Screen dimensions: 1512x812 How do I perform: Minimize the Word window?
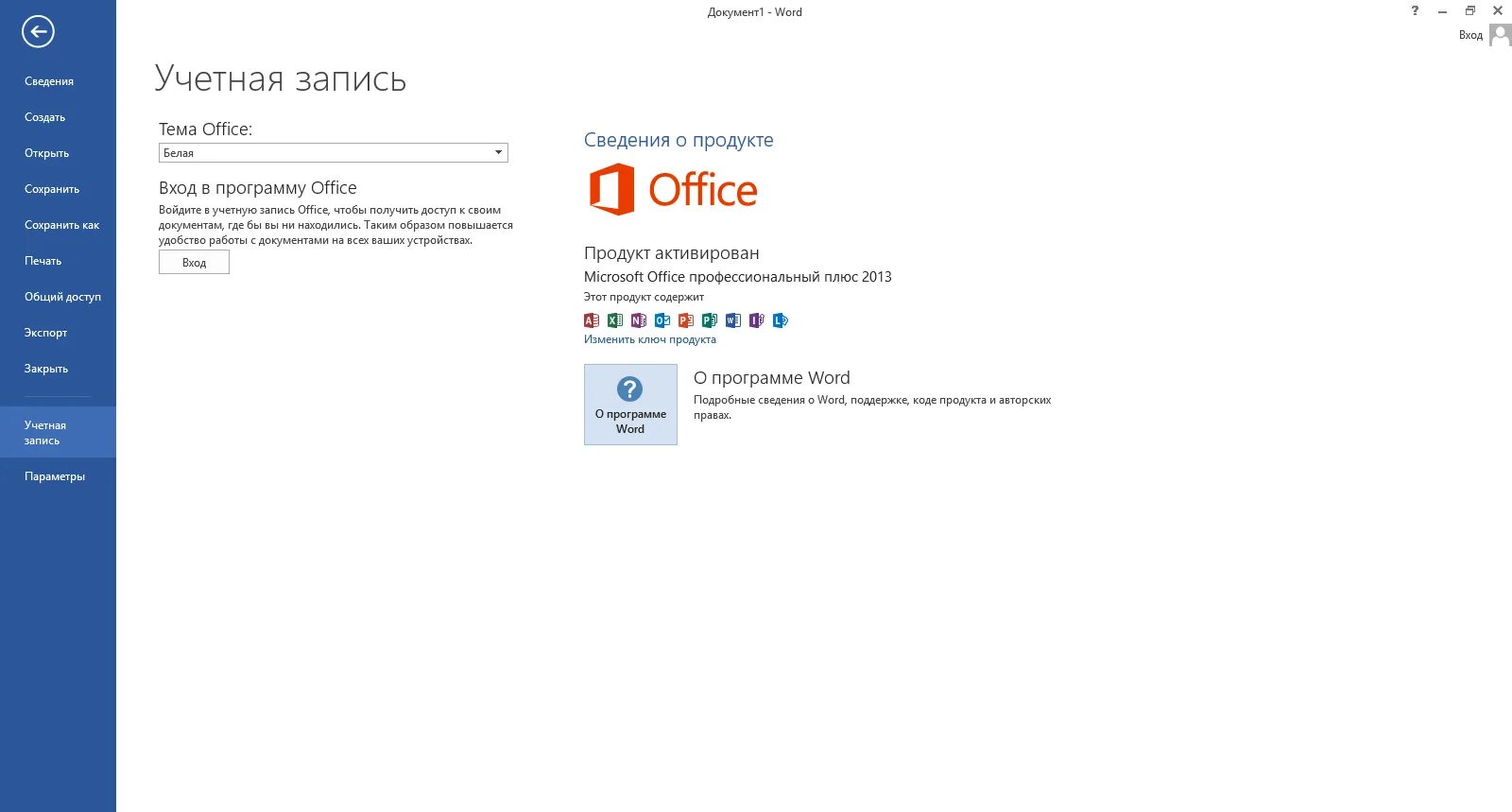1442,11
